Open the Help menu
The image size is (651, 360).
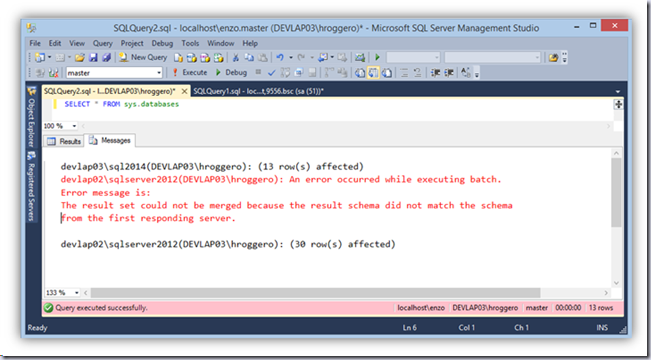click(250, 43)
